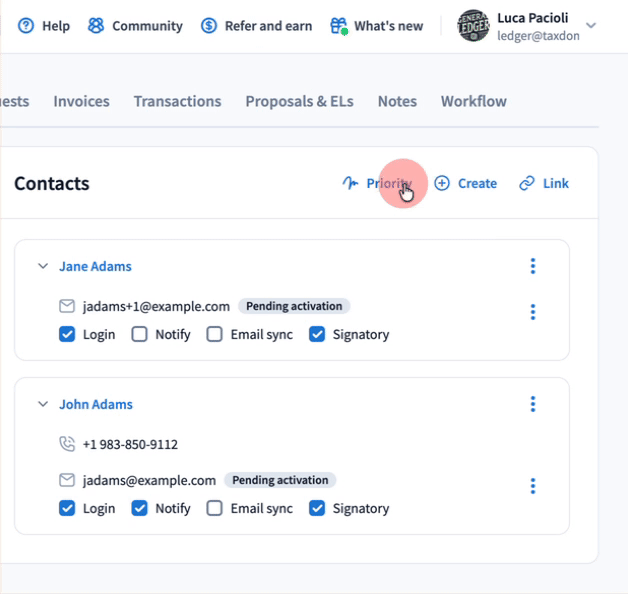Open the What's new gift icon
This screenshot has height=594, width=628.
pos(339,26)
